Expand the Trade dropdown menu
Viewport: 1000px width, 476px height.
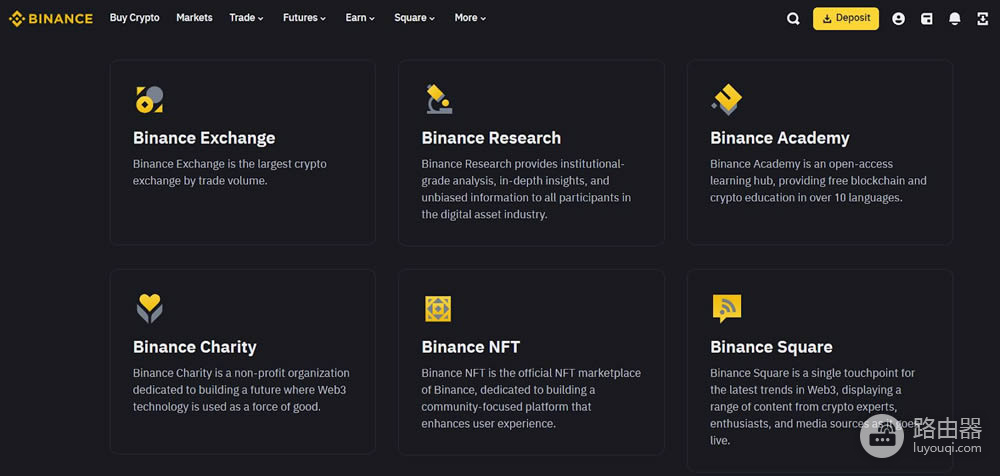point(246,18)
